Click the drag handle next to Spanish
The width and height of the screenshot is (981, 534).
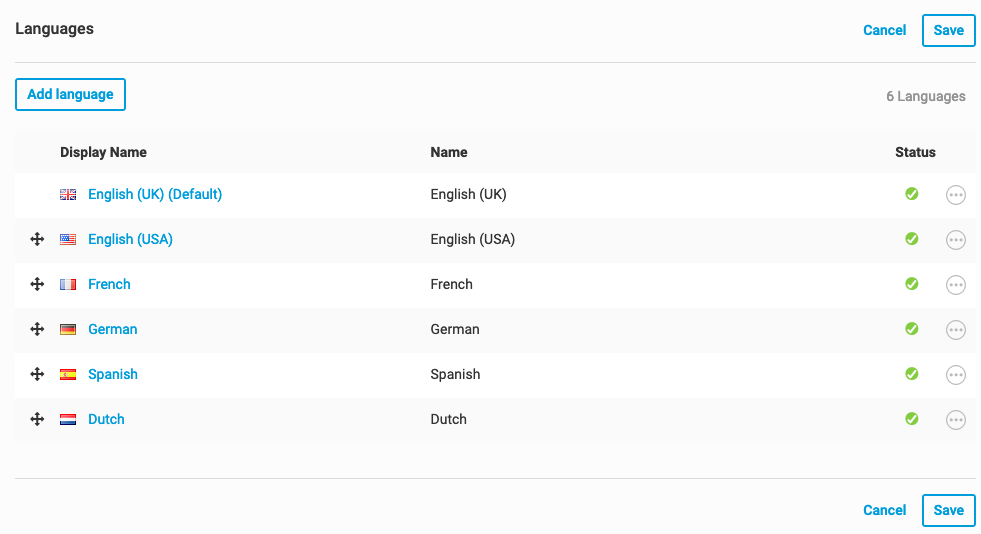point(37,375)
